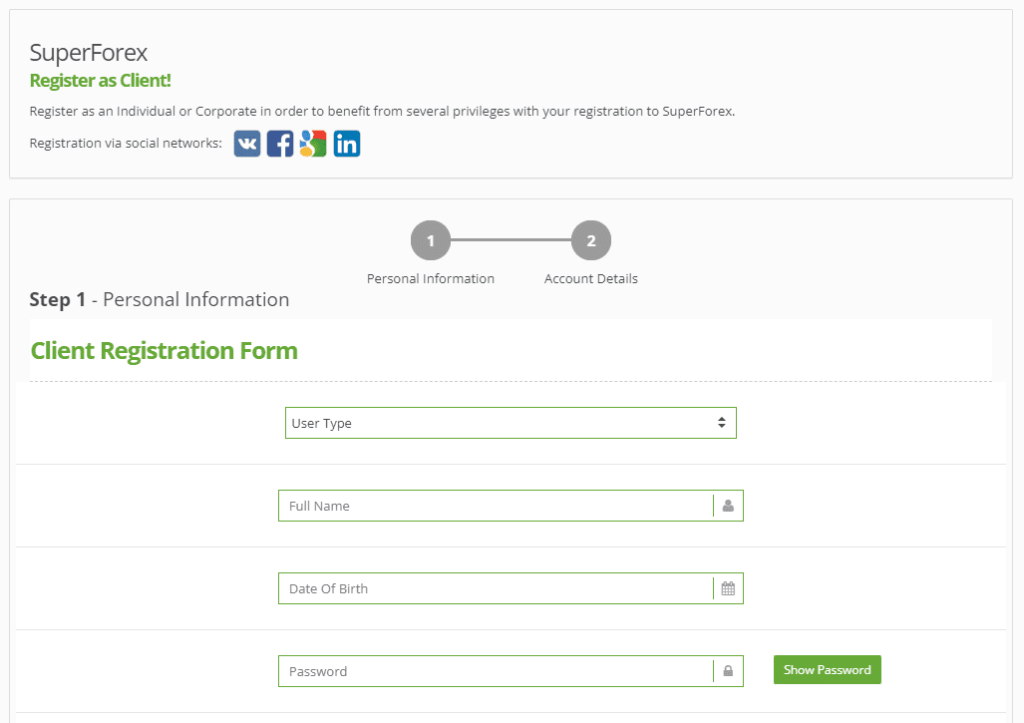This screenshot has width=1024, height=723.
Task: Go to step 1 circle
Action: click(430, 240)
